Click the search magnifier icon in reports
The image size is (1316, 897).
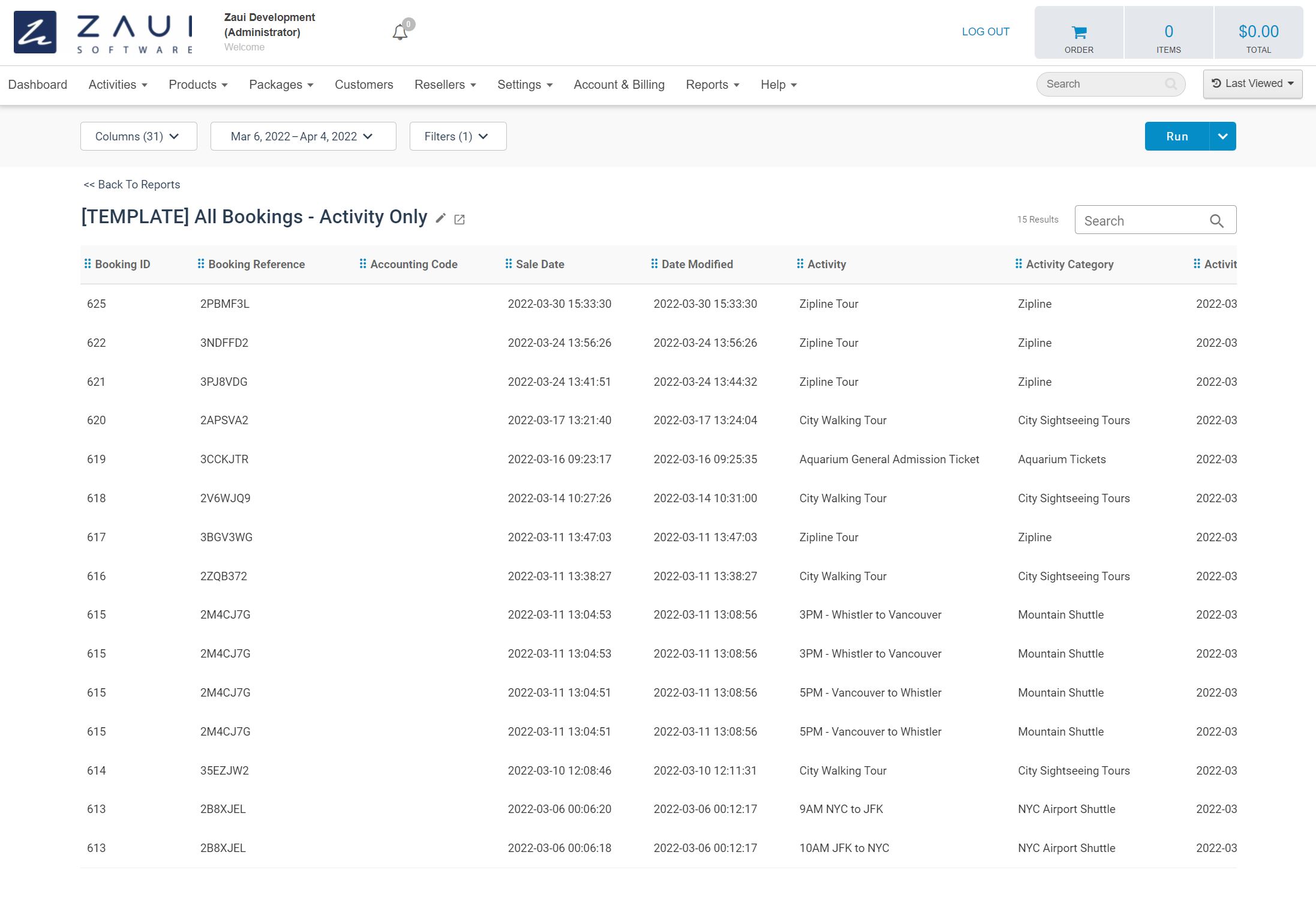coord(1219,221)
